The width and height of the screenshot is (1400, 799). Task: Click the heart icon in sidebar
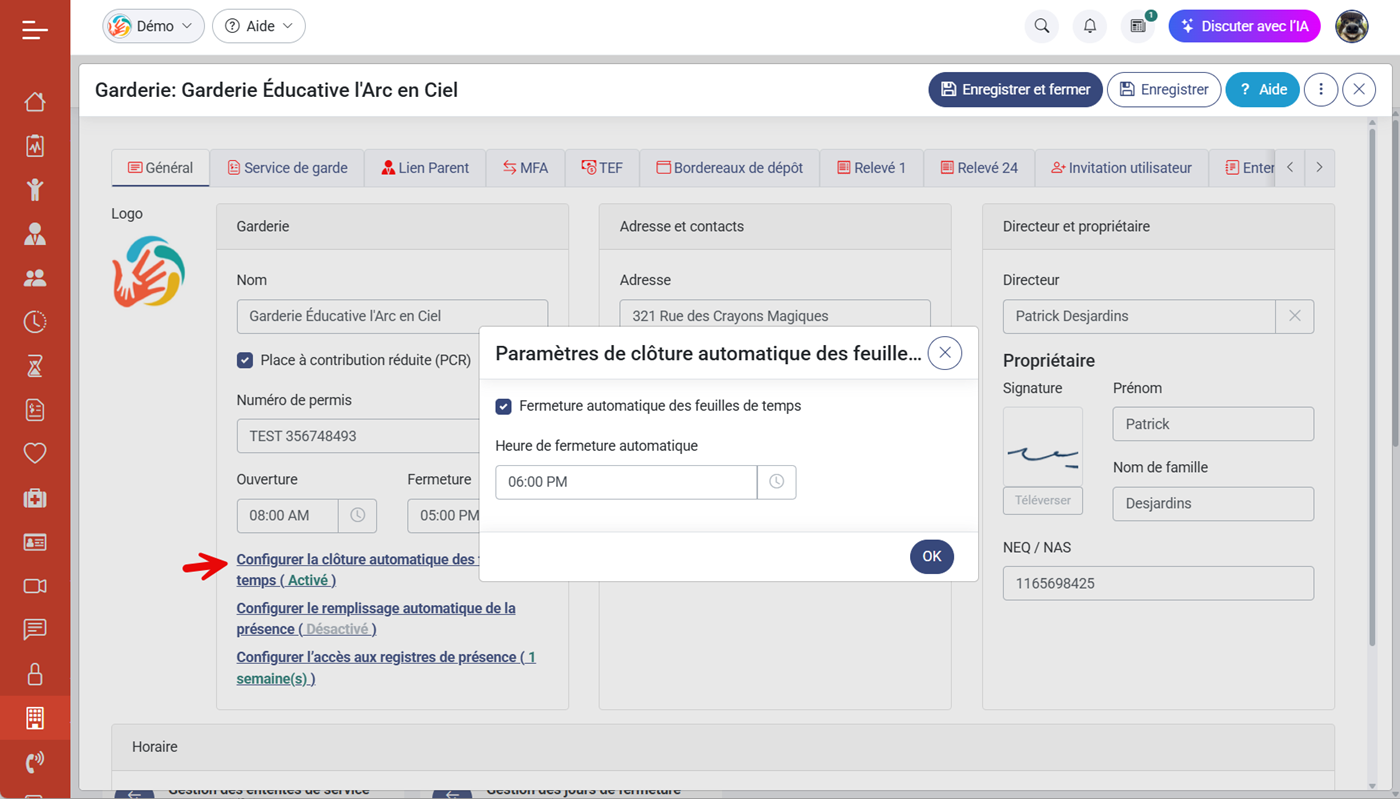(x=35, y=453)
